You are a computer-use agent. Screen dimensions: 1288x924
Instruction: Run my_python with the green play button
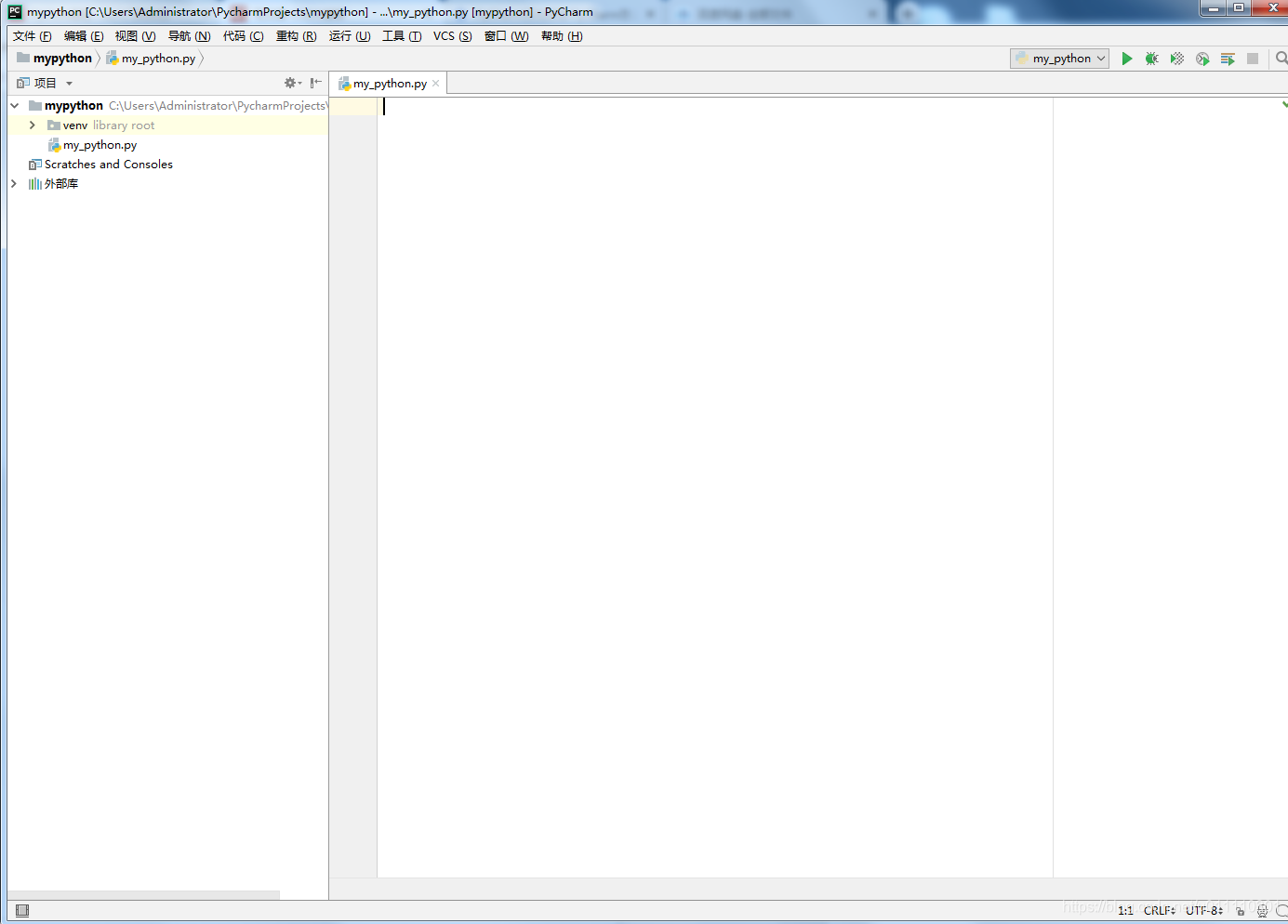pyautogui.click(x=1127, y=59)
